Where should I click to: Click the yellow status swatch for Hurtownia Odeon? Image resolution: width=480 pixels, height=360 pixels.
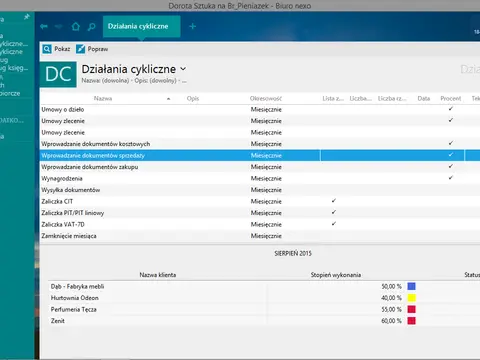pos(412,298)
